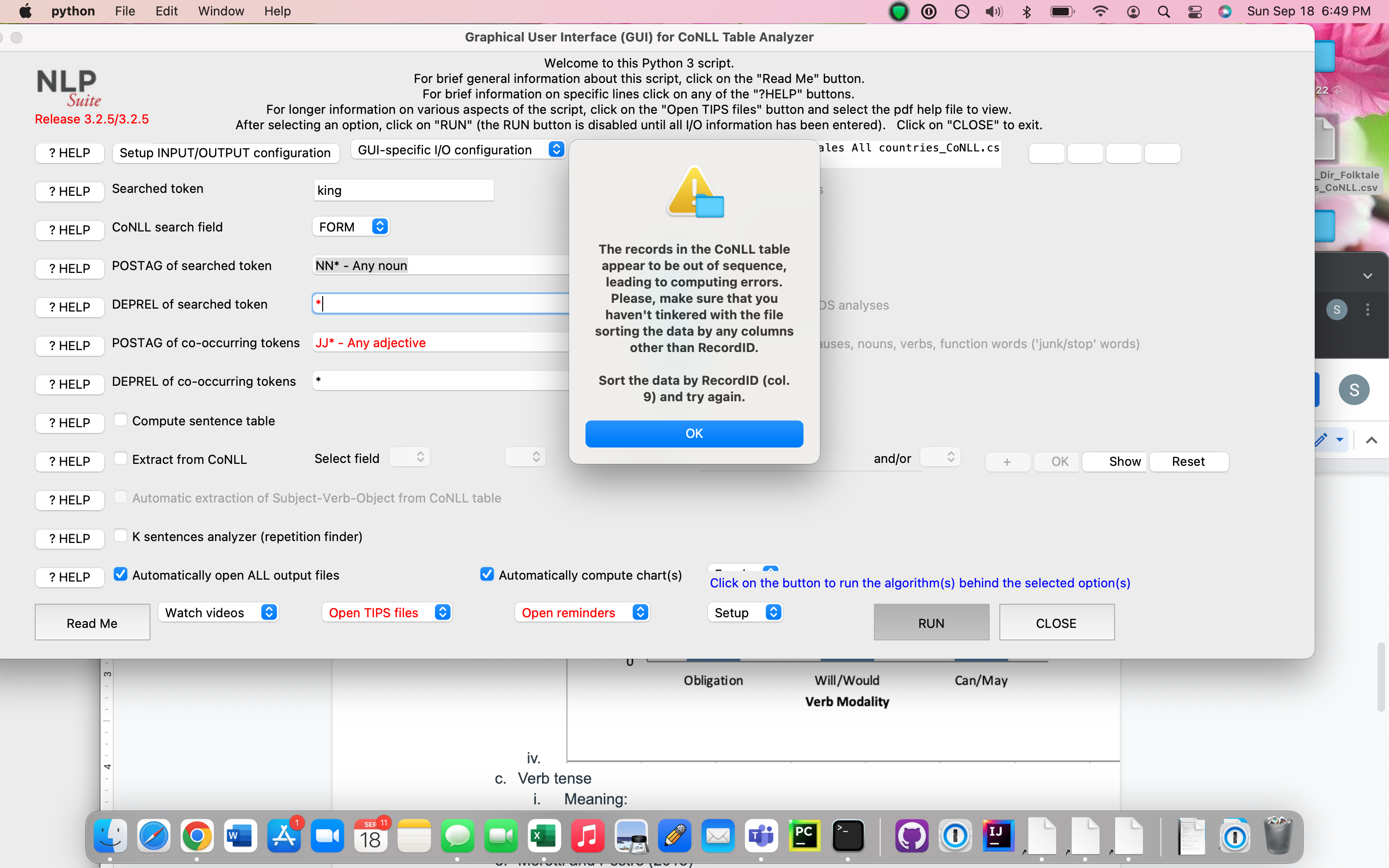Dismiss the warning dialog with OK
This screenshot has width=1389, height=868.
pos(694,434)
